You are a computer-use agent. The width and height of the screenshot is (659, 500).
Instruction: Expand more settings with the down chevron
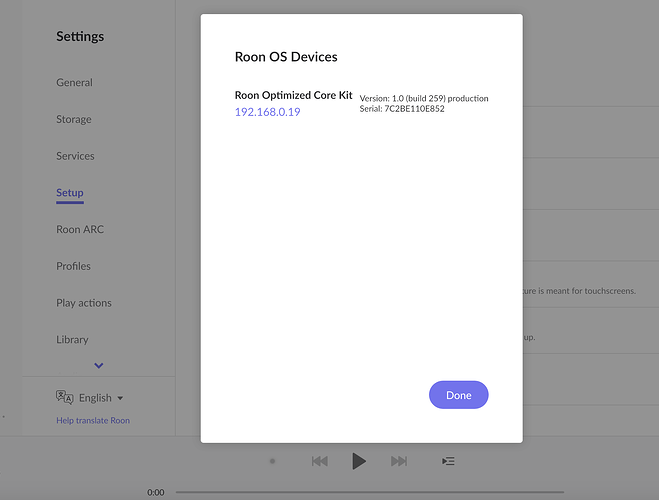[99, 366]
